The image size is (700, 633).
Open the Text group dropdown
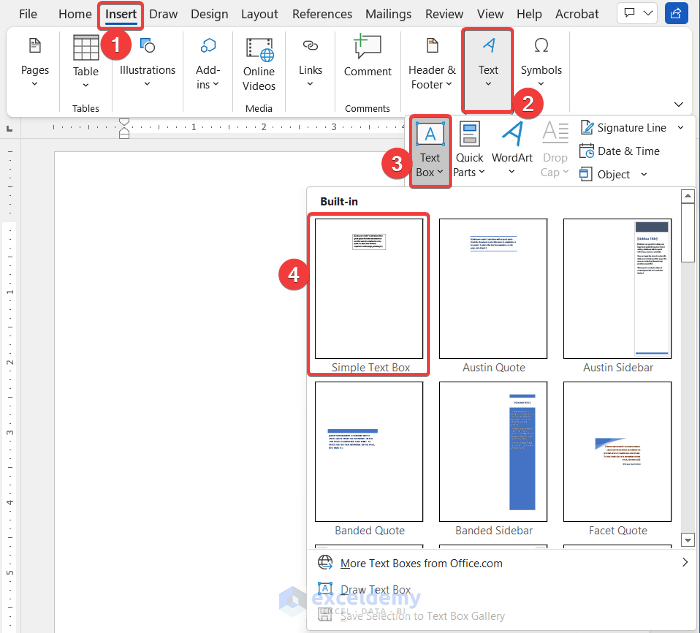(488, 69)
